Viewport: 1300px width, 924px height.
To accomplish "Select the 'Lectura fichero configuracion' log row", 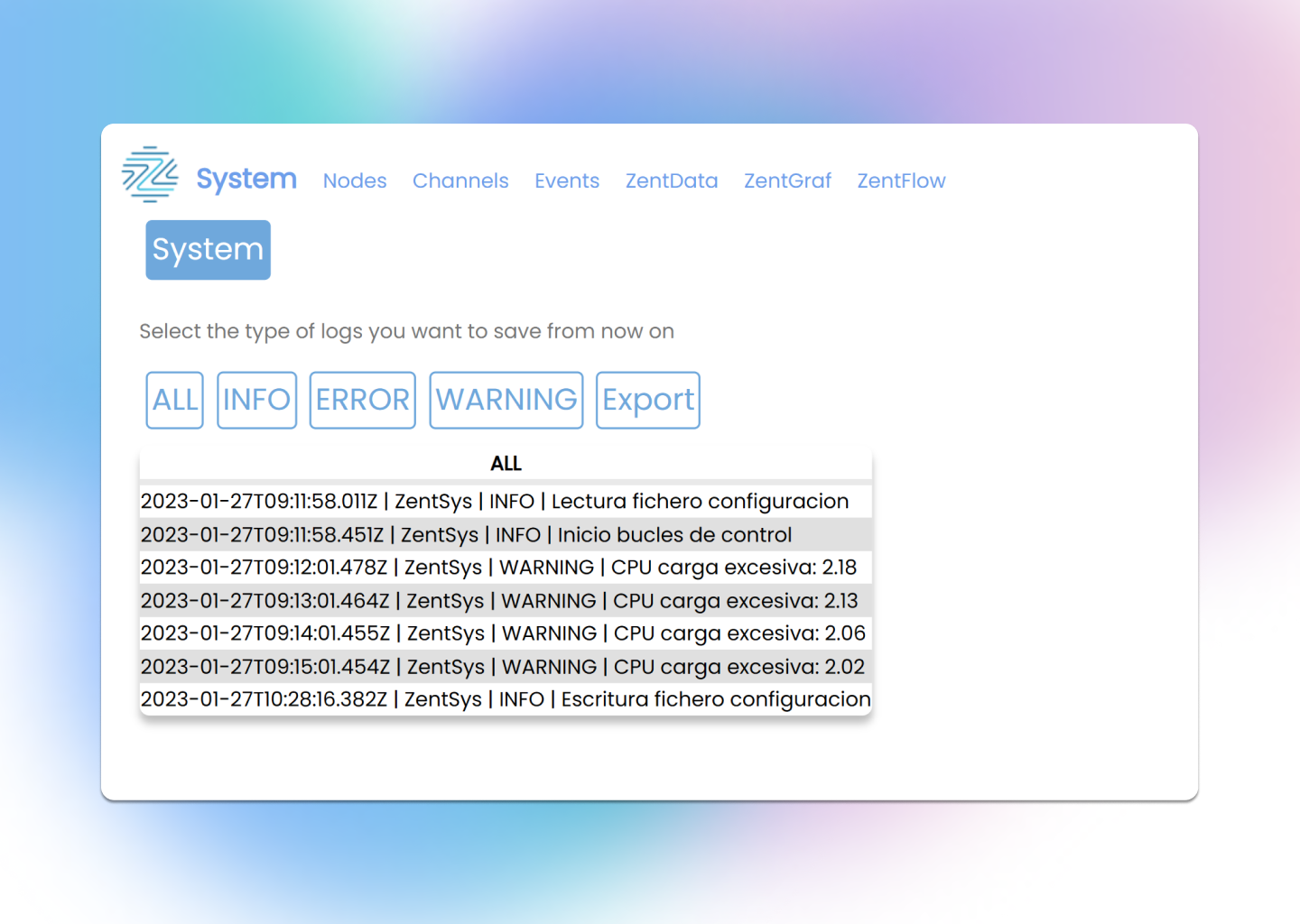I will point(506,501).
